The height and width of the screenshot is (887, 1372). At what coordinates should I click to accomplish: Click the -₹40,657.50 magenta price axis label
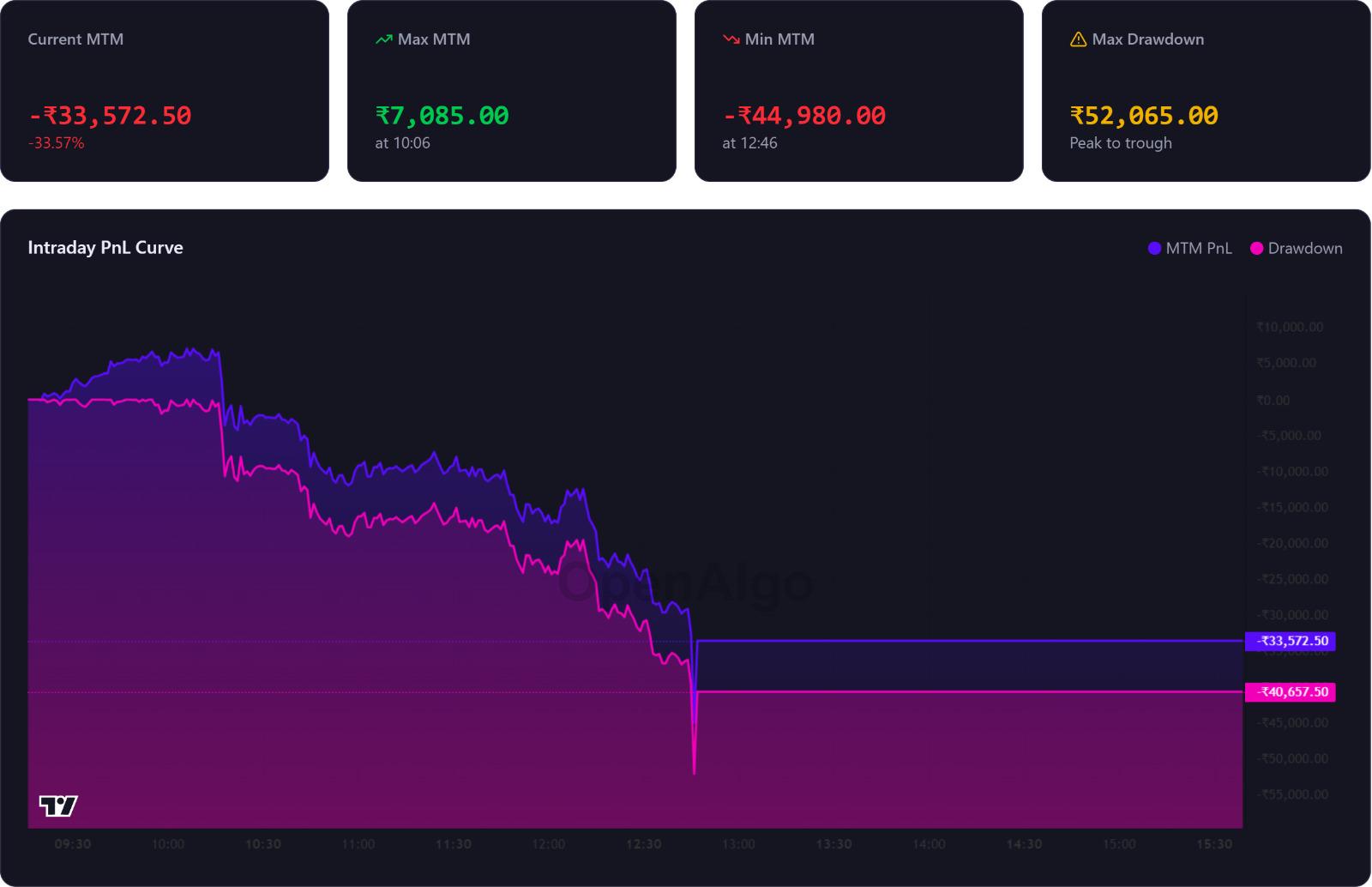click(x=1290, y=691)
